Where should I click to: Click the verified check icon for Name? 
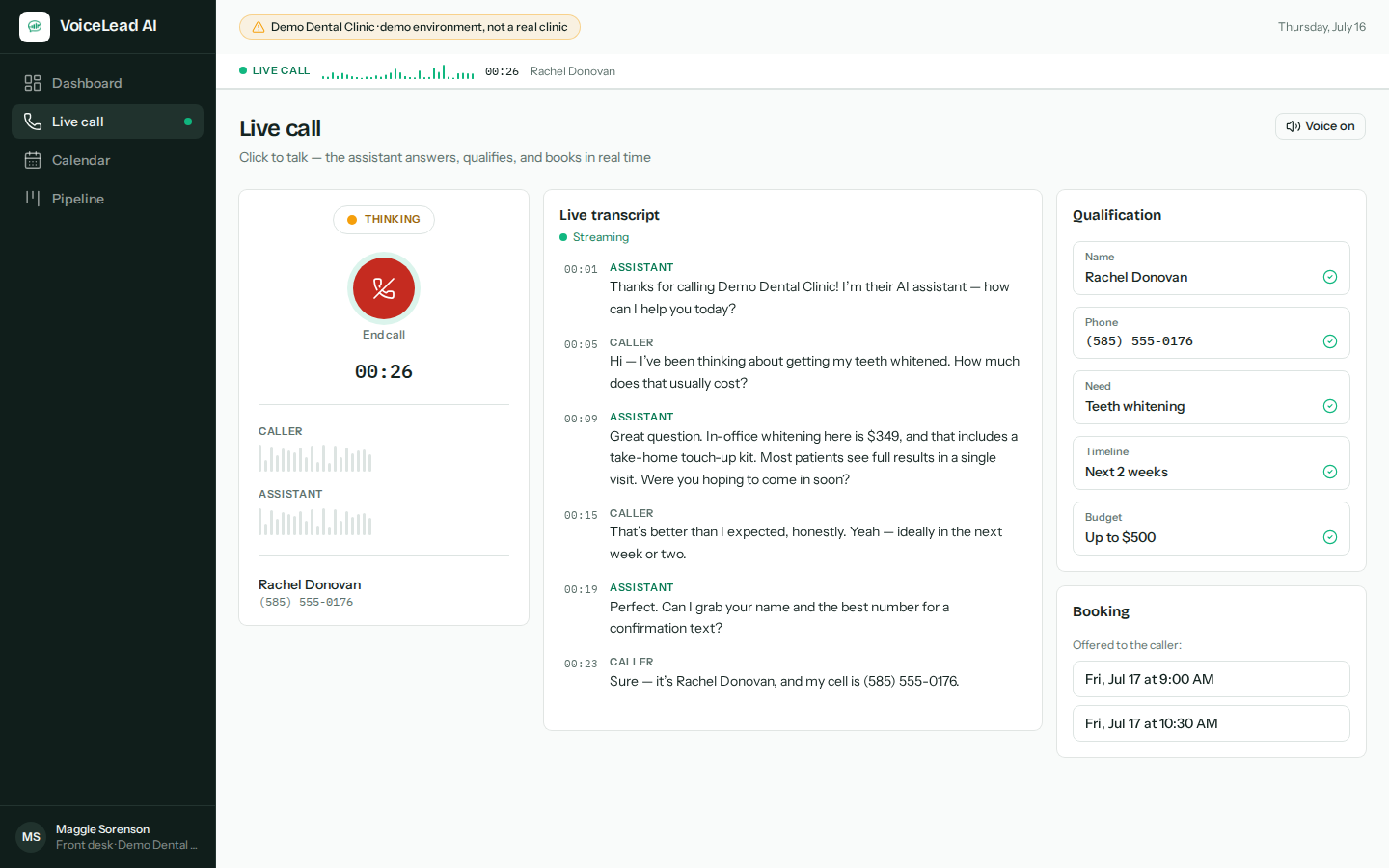click(1330, 277)
